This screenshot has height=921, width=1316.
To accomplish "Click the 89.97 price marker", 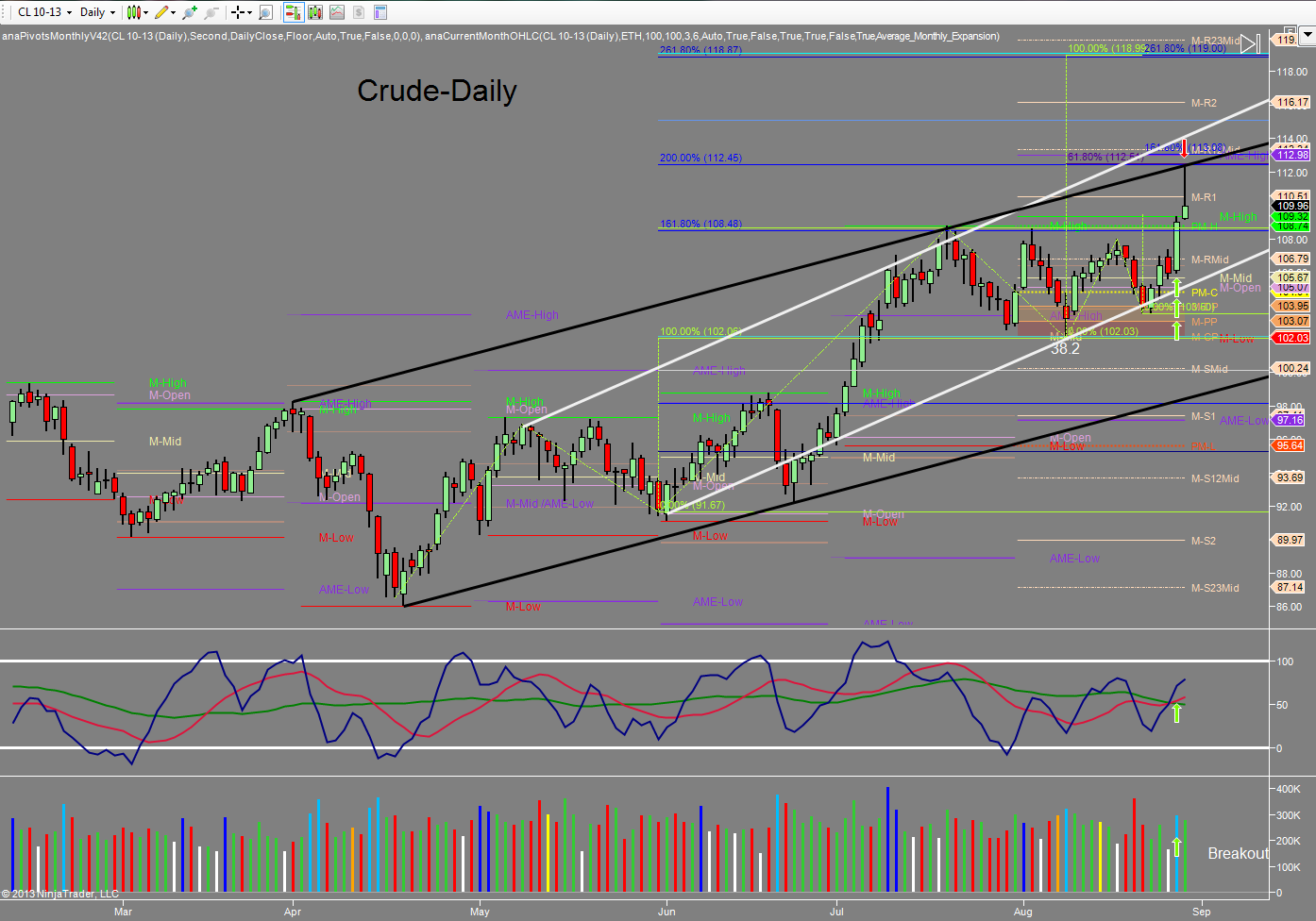I will click(1290, 540).
